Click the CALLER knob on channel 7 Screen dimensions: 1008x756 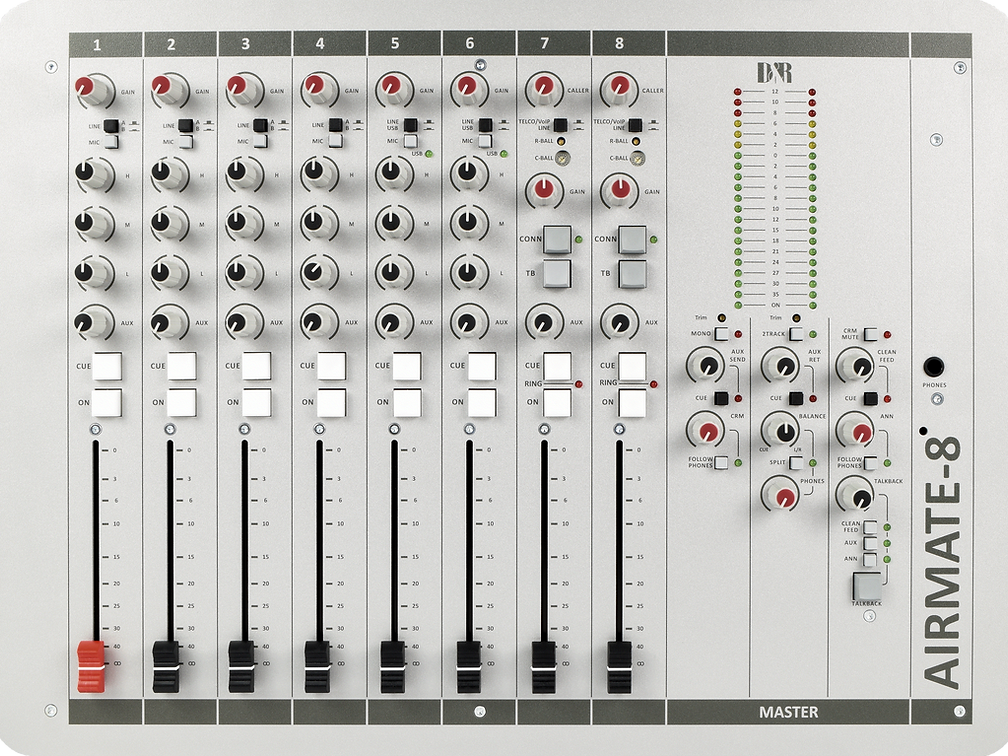pos(544,89)
